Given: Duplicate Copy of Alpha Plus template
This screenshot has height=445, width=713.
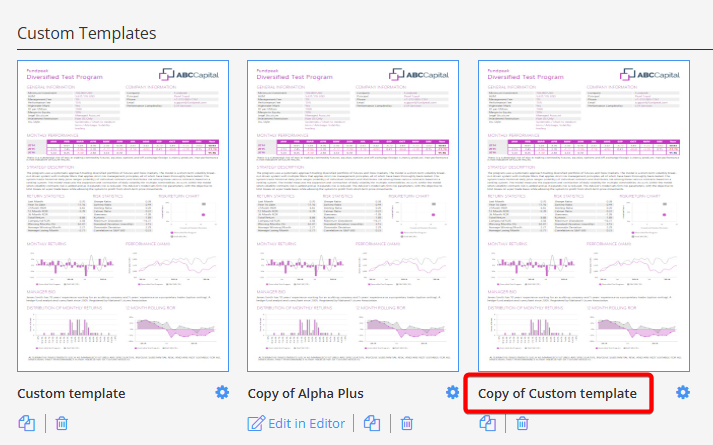Looking at the screenshot, I should 372,423.
